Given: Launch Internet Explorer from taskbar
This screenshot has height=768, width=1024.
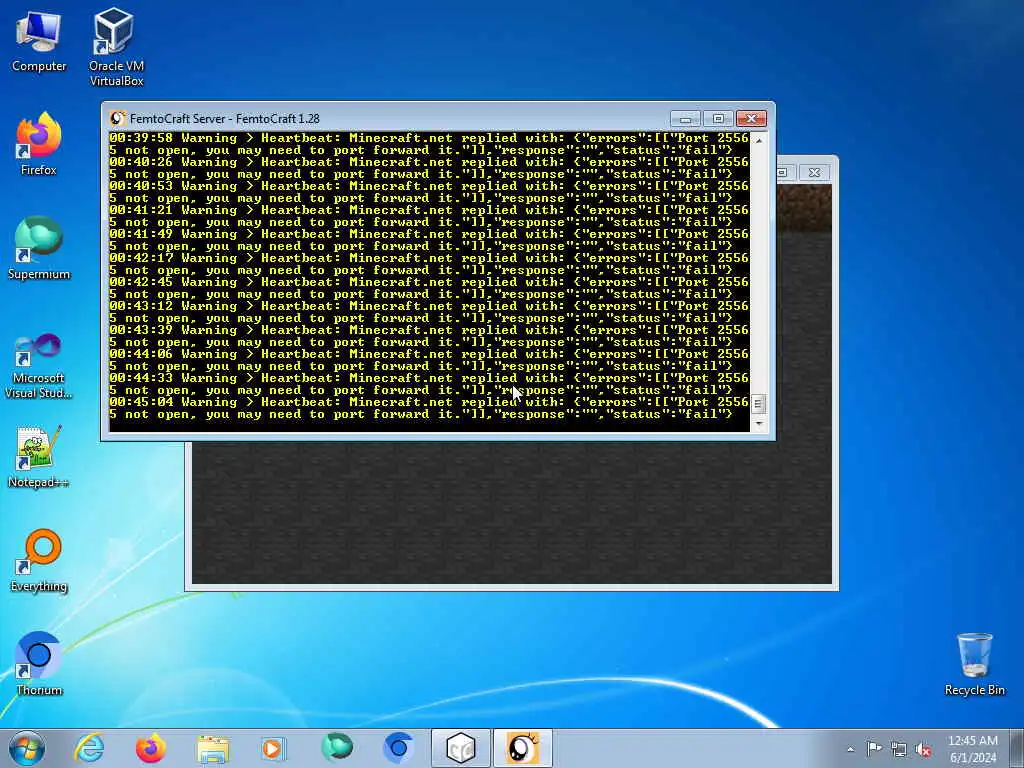Looking at the screenshot, I should click(x=89, y=748).
